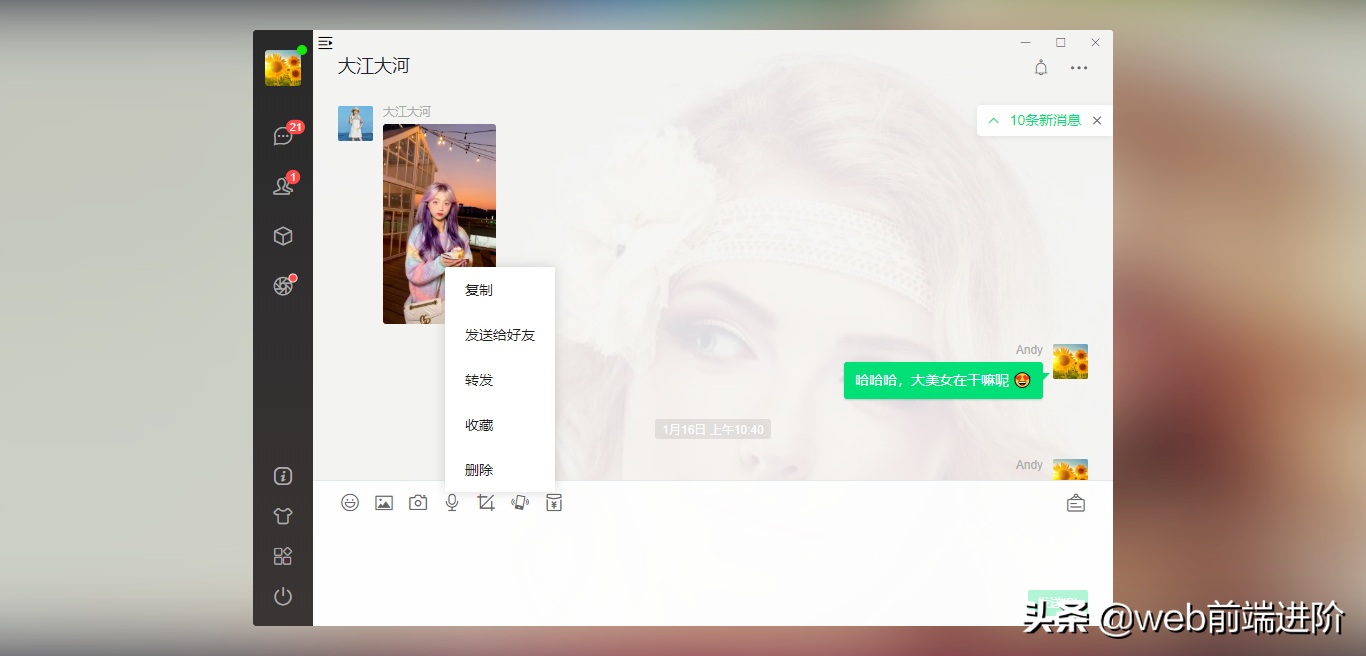Open the emoji picker
Screen dimensions: 1366x656
350,502
